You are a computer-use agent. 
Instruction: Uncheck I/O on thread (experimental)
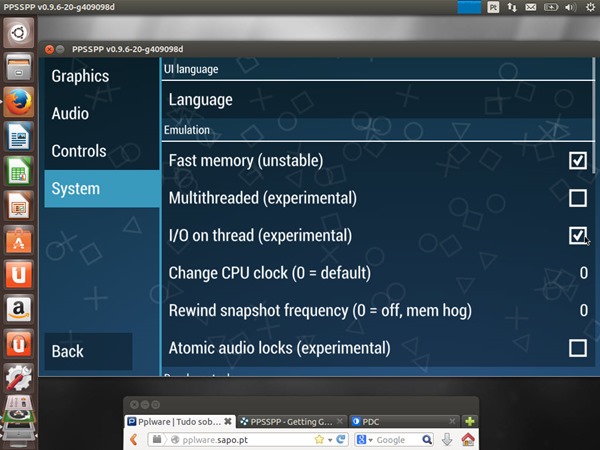[577, 235]
